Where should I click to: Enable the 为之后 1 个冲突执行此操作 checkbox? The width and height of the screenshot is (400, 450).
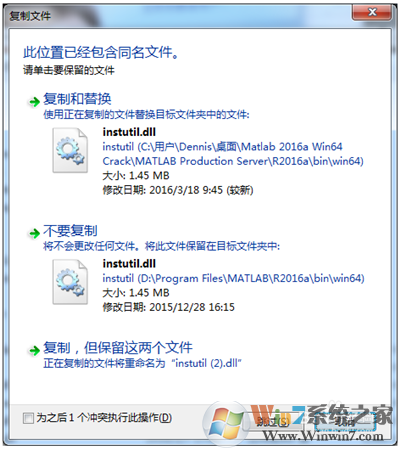tap(28, 418)
